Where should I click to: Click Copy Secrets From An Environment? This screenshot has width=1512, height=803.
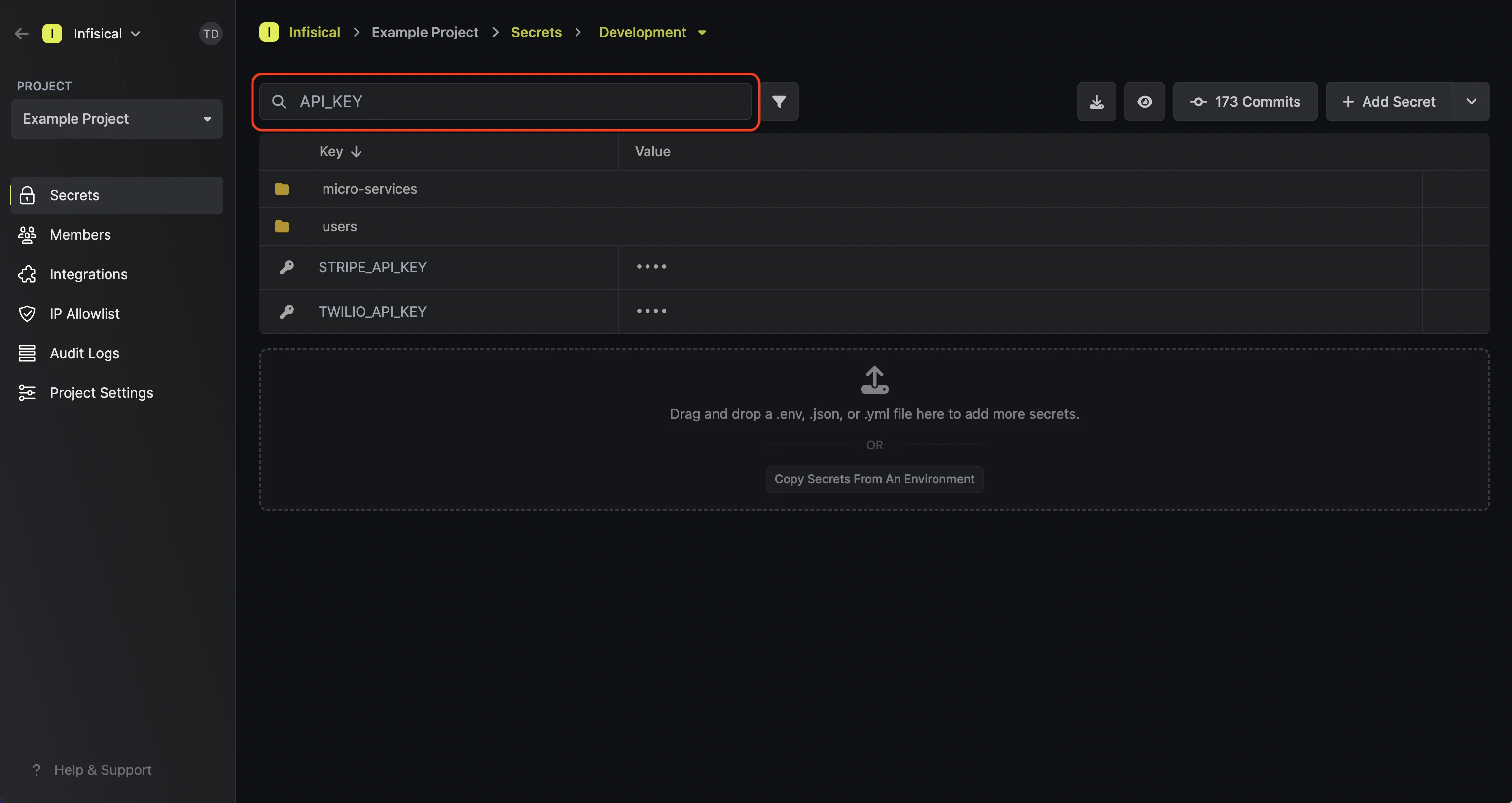coord(874,479)
